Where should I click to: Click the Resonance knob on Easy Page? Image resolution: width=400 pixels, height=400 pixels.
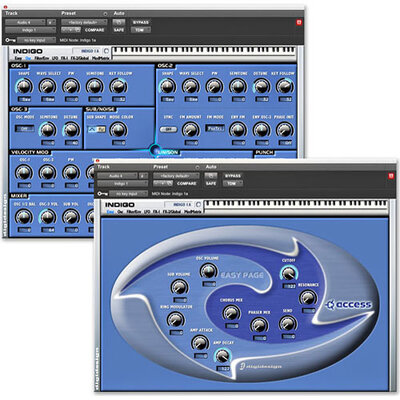pos(308,297)
